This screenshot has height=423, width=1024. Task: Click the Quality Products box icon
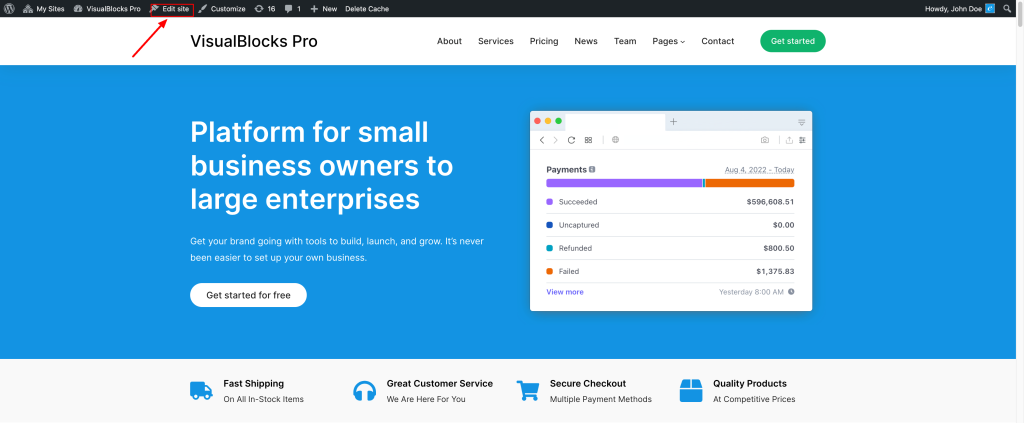pyautogui.click(x=691, y=390)
